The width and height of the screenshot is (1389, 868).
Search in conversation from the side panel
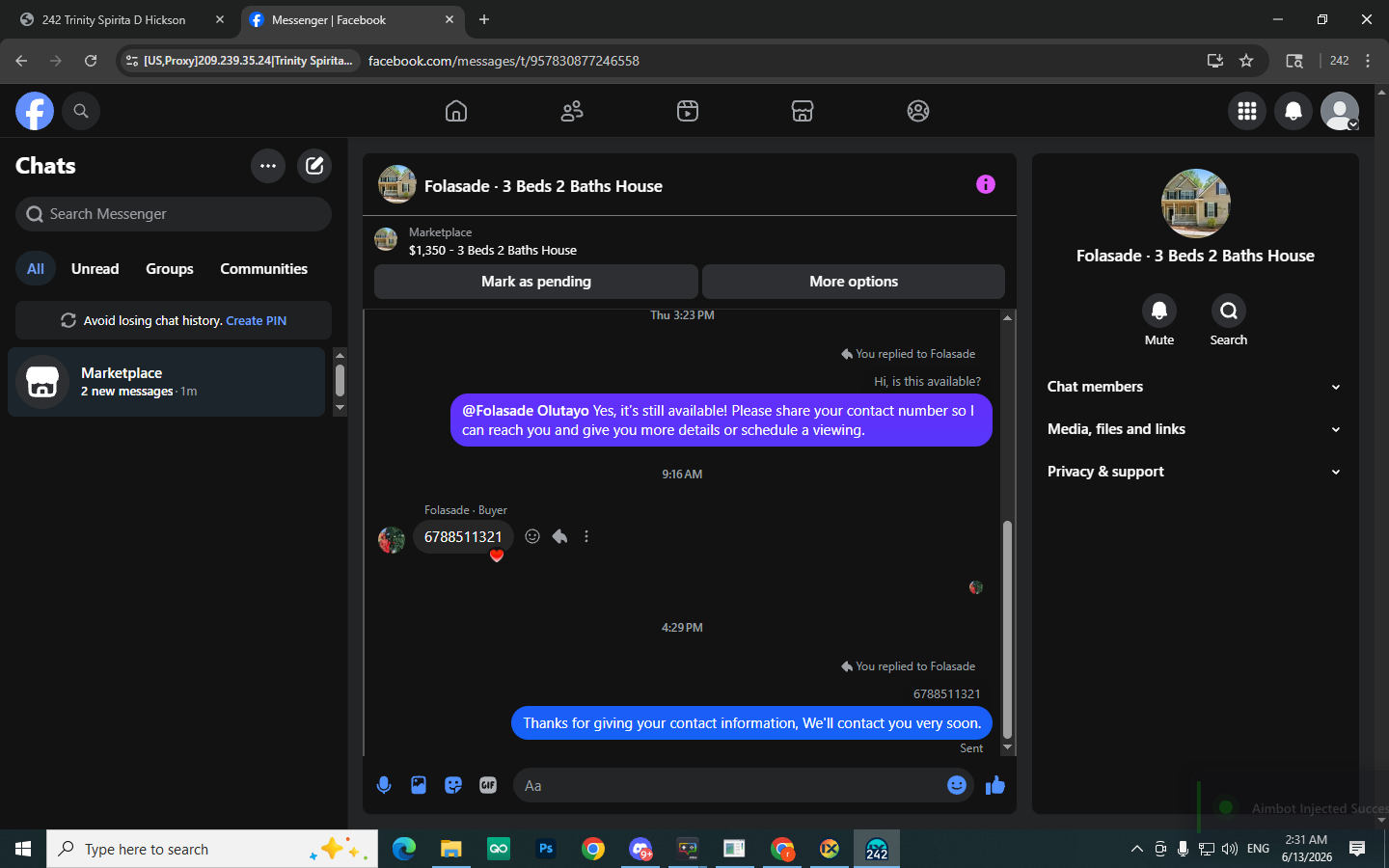(x=1229, y=311)
